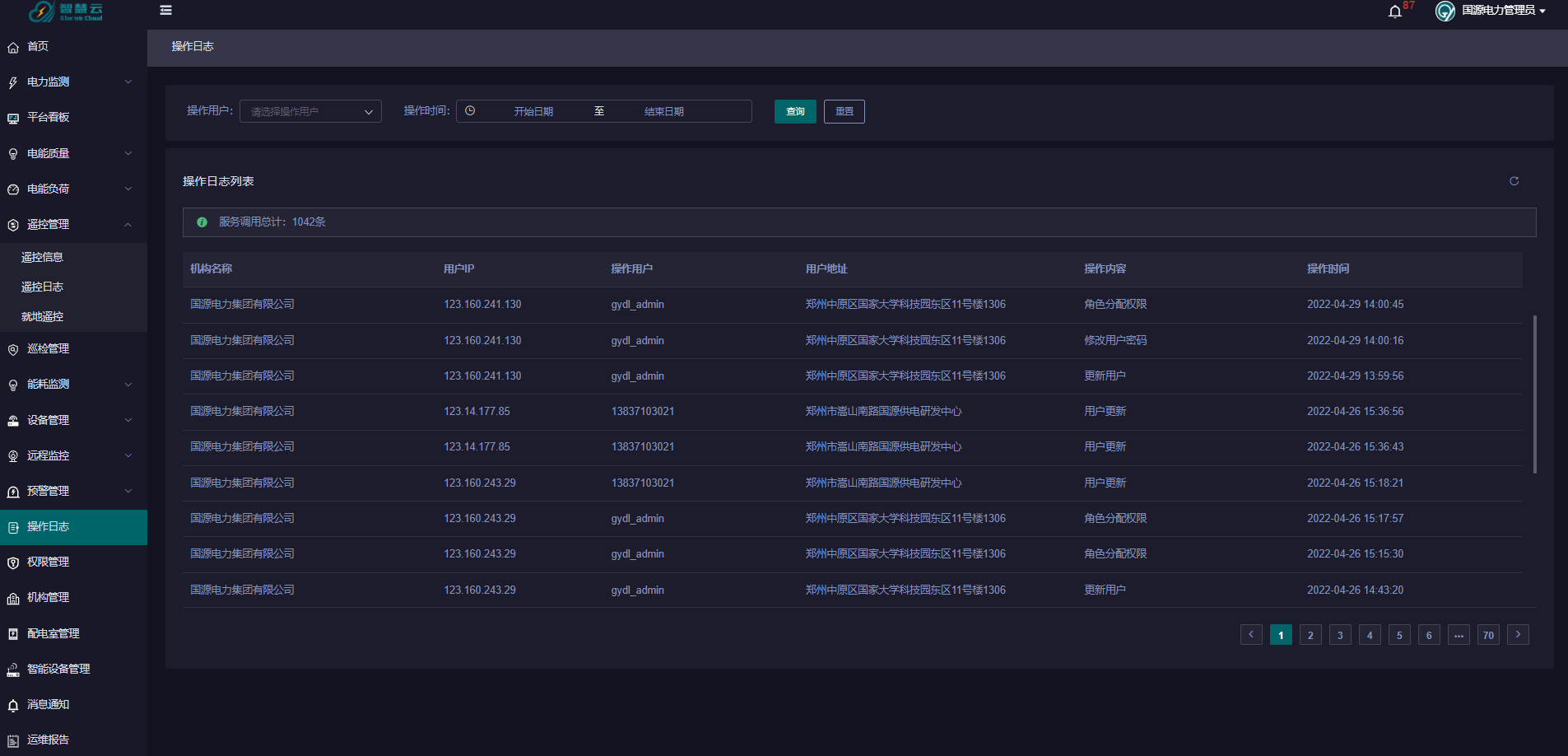The height and width of the screenshot is (756, 1568).
Task: Click the next page arrow
Action: [x=1518, y=634]
